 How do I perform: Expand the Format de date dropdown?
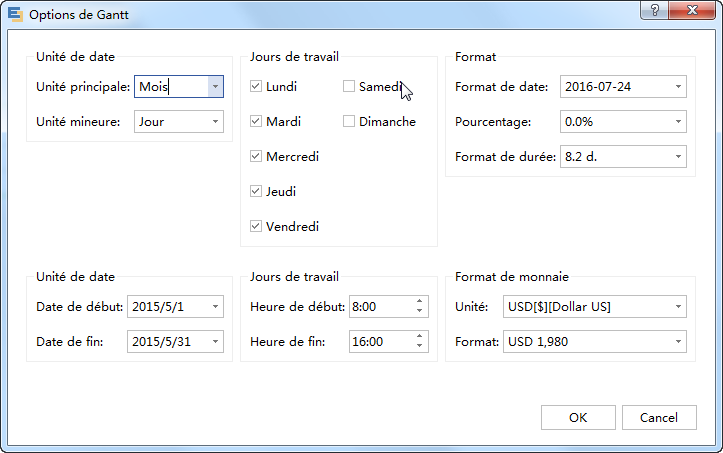[x=678, y=87]
